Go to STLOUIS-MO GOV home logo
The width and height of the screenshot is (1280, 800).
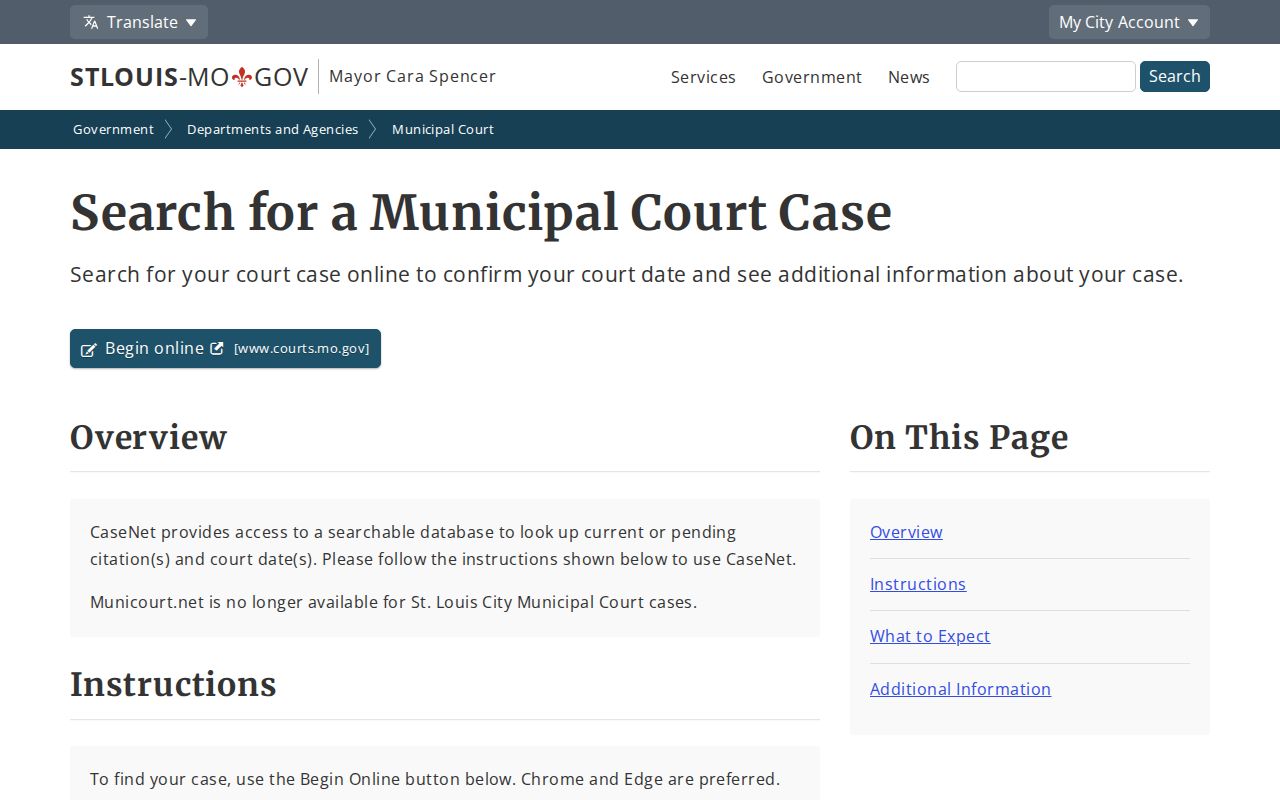[189, 77]
